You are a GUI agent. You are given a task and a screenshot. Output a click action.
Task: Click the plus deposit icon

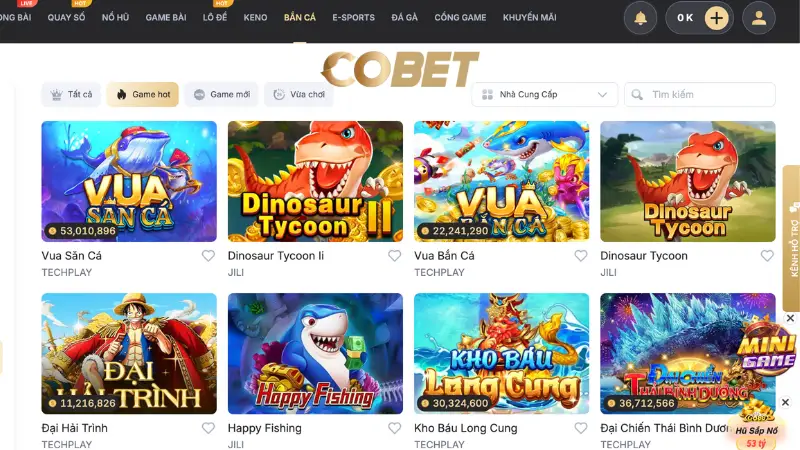[x=716, y=18]
